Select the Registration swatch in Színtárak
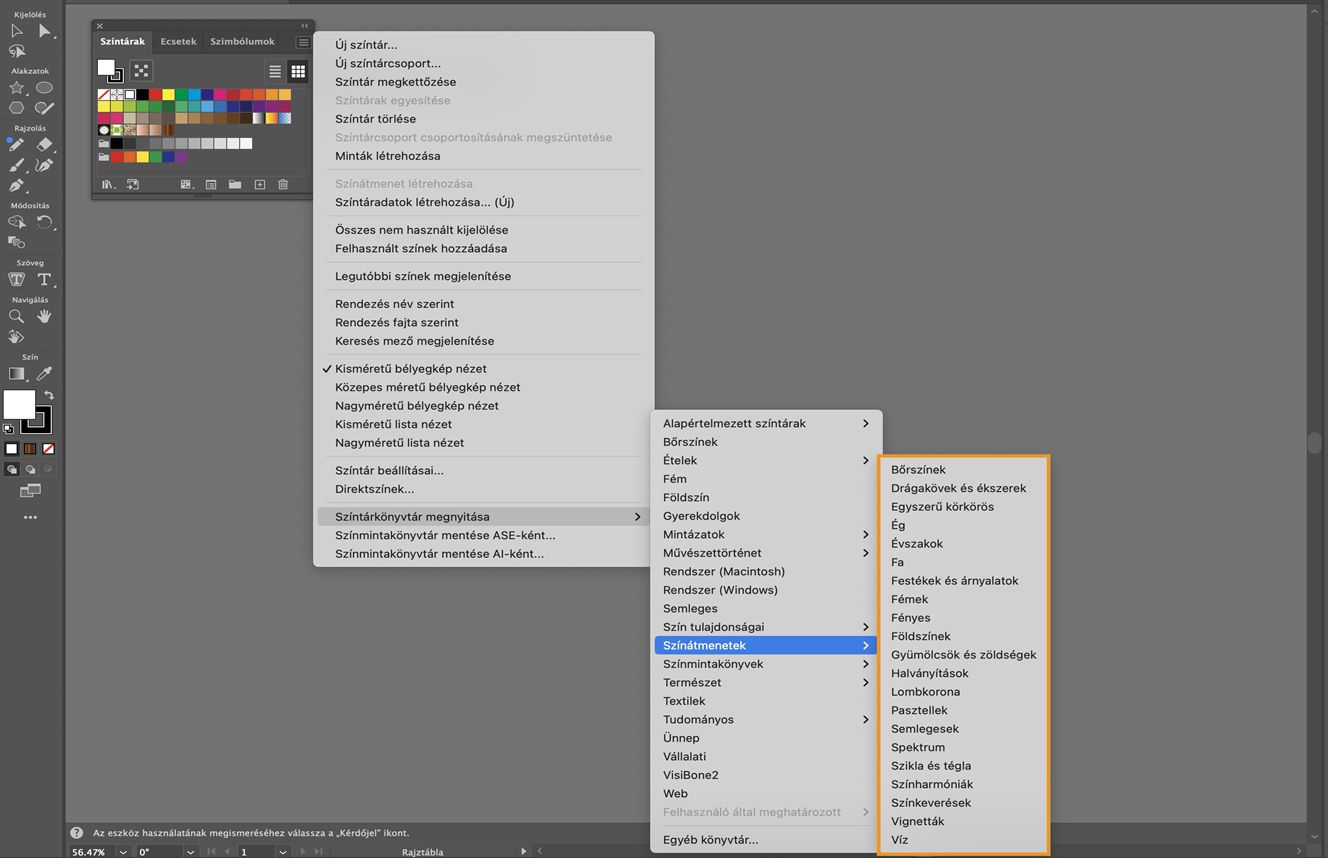Screen dimensions: 1328x858 (117, 94)
